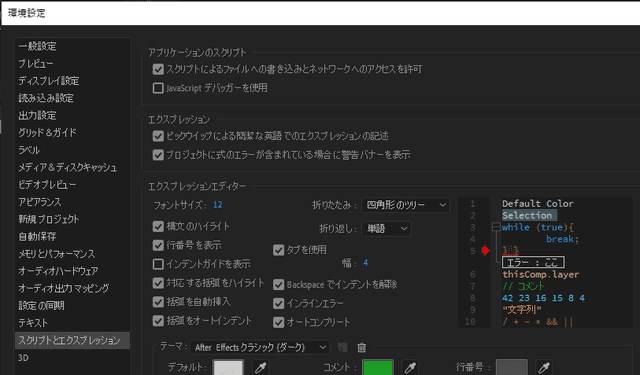The width and height of the screenshot is (640, 375).
Task: Toggle スクリプトによるファイルへの書き込み checkbox
Action: pos(158,69)
